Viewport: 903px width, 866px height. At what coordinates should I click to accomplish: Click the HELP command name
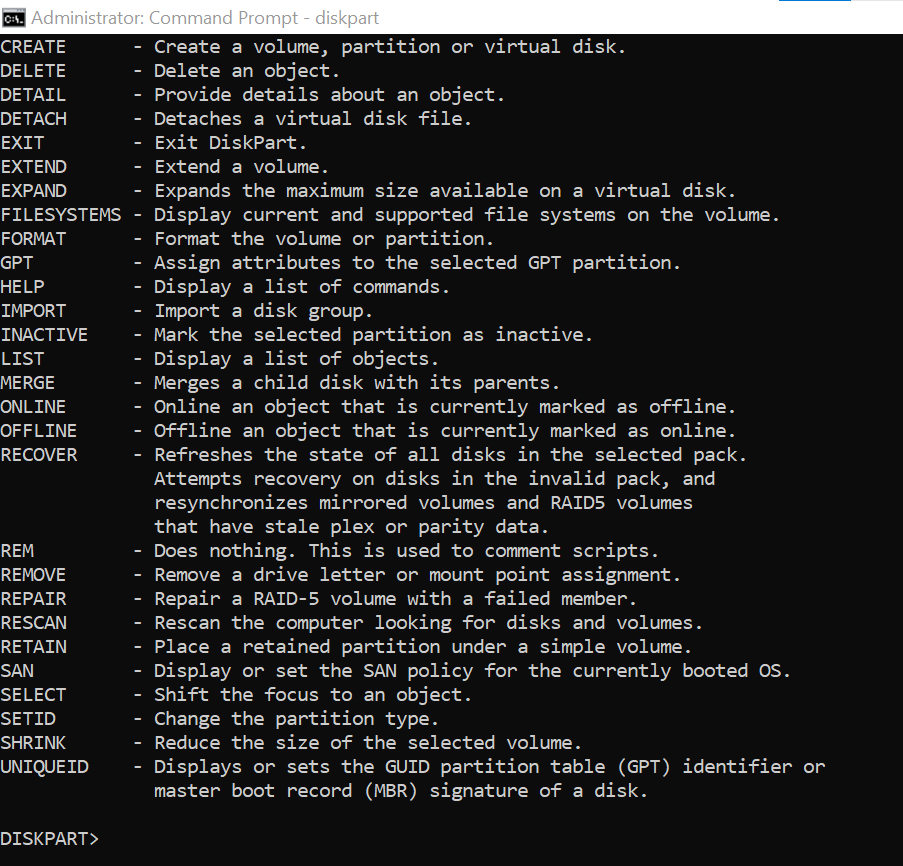22,287
